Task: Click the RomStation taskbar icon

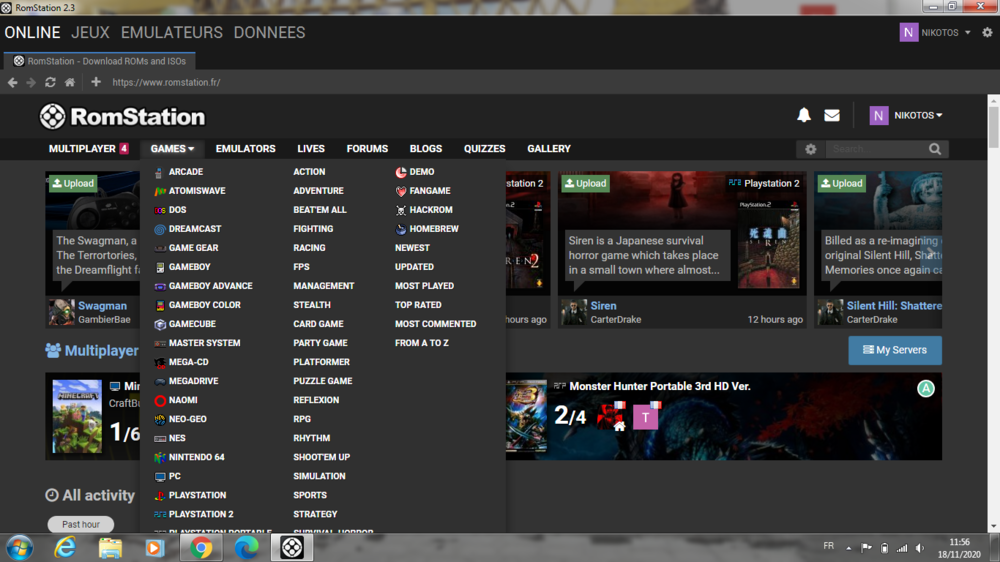Action: 291,547
